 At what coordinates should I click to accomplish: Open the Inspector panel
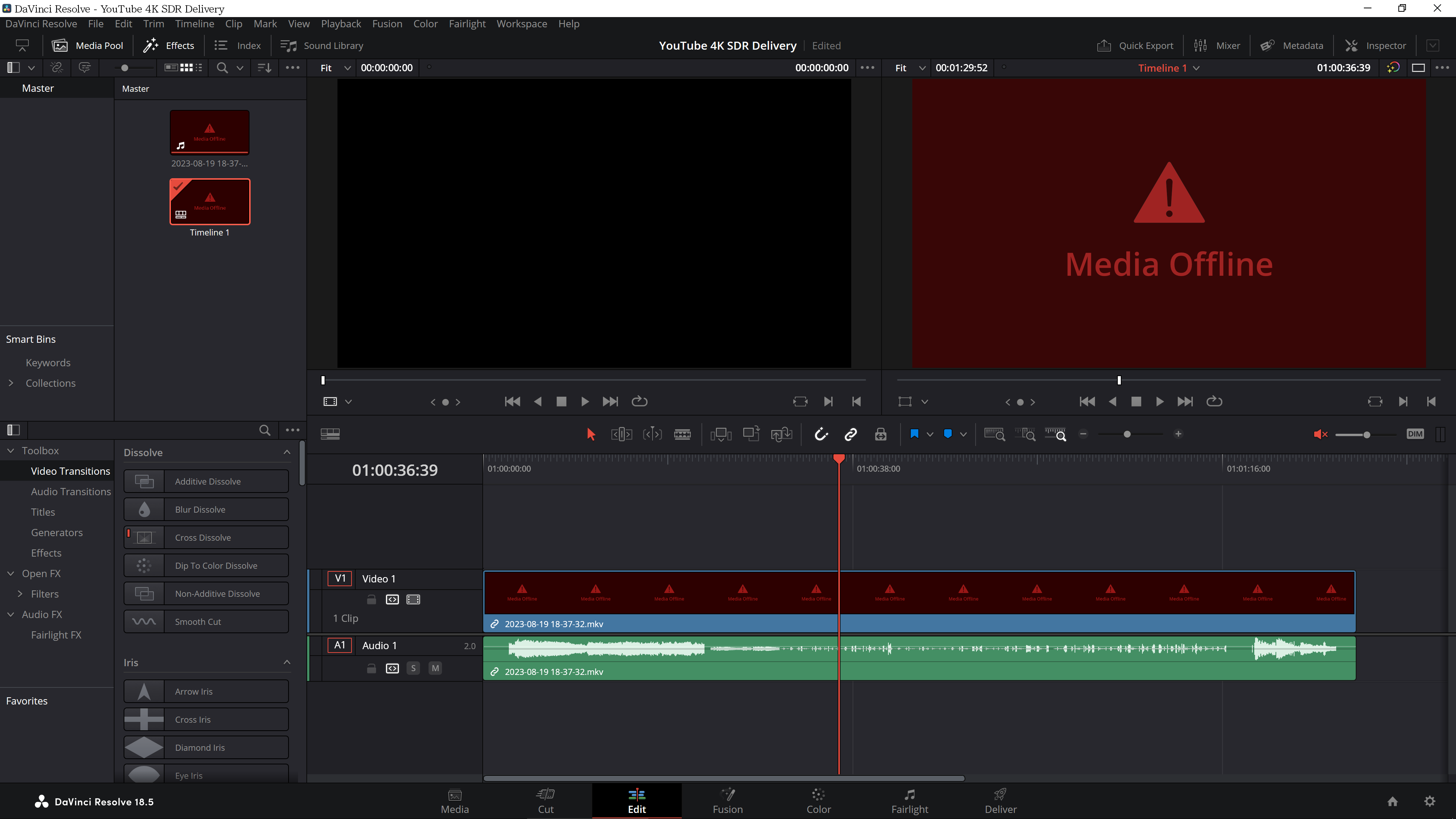click(x=1376, y=45)
